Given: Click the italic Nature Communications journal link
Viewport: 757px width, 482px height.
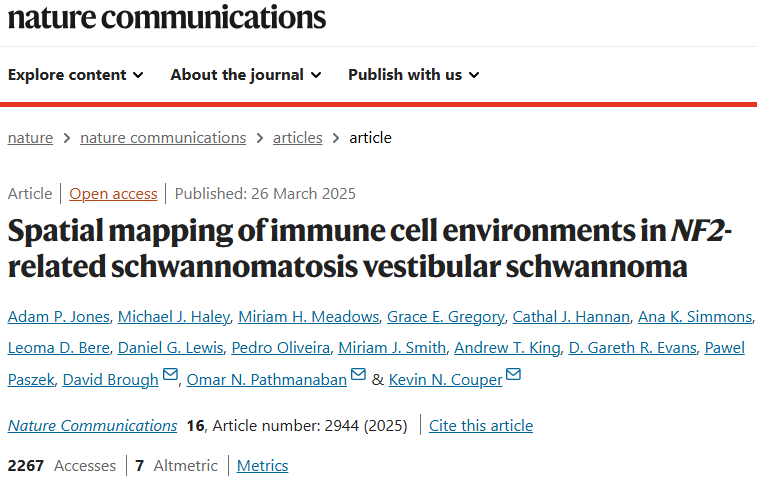Looking at the screenshot, I should [93, 425].
